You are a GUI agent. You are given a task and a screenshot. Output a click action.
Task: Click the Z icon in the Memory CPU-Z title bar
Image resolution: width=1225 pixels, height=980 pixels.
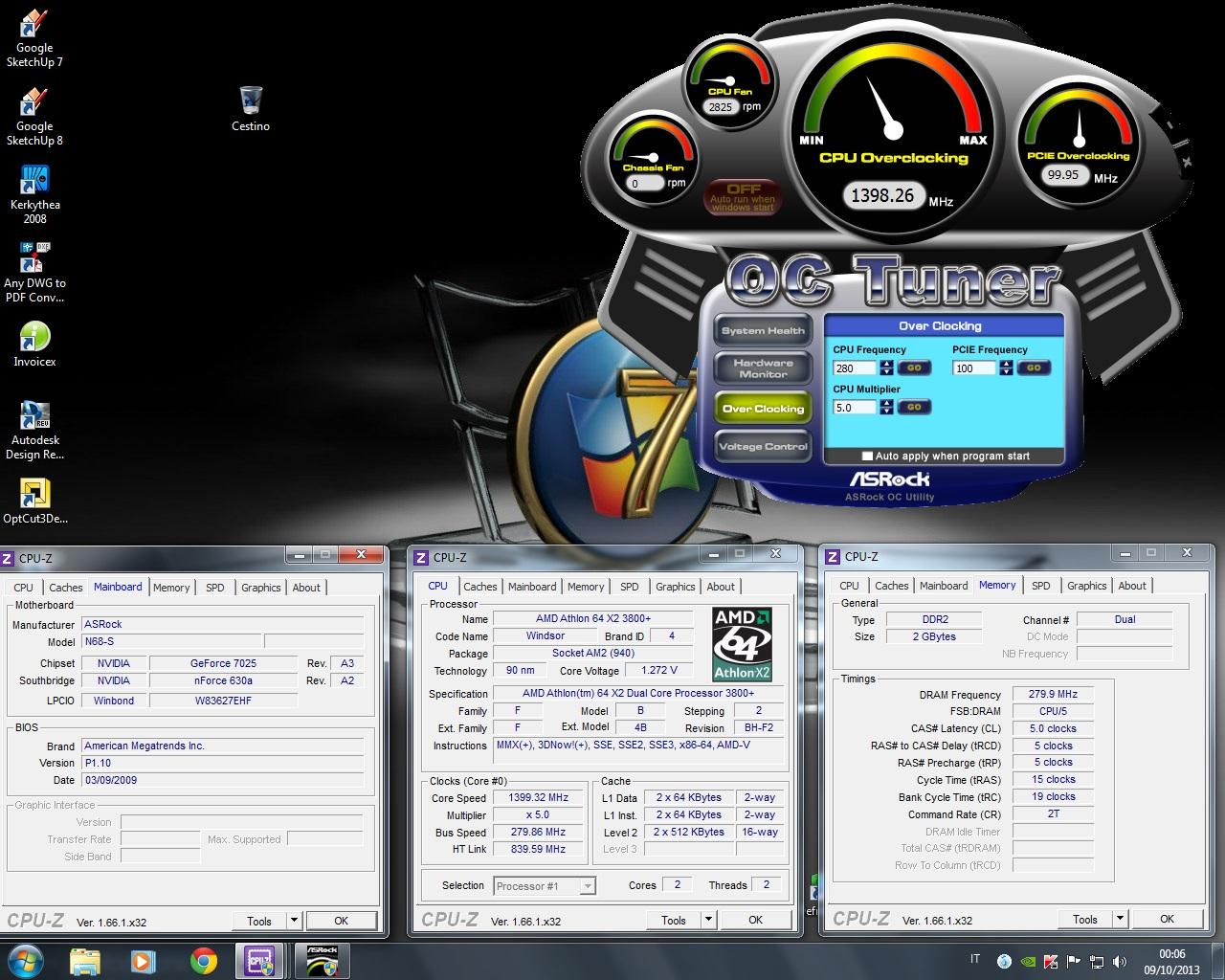pyautogui.click(x=834, y=556)
